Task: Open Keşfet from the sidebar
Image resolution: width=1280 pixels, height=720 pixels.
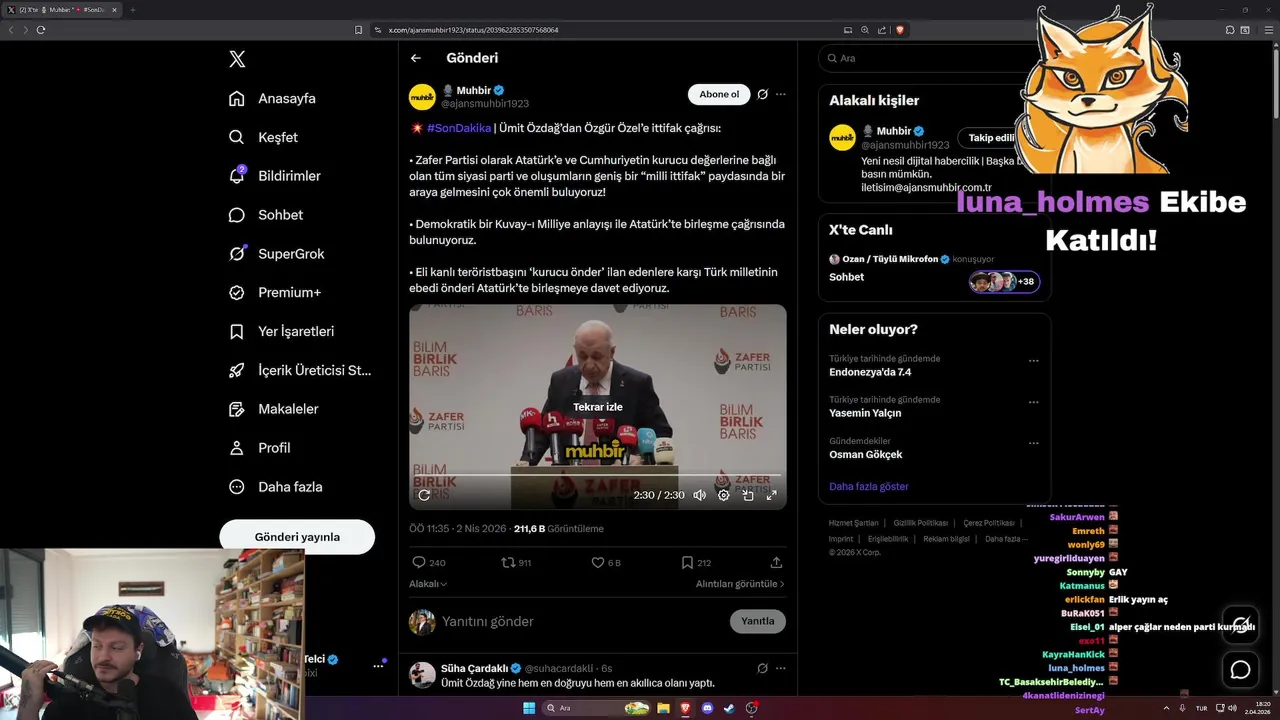Action: 263,137
